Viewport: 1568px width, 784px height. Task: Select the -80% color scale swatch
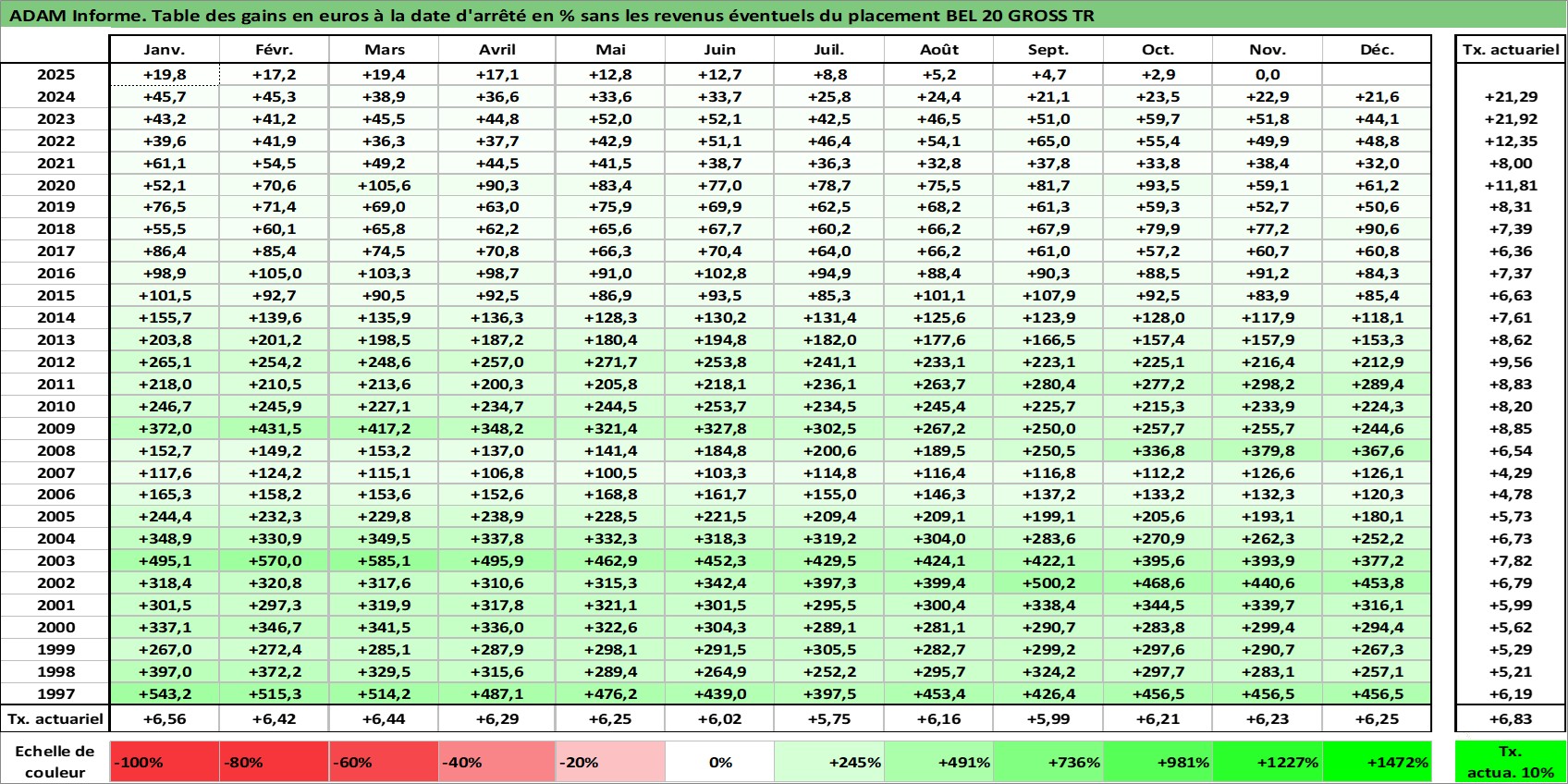(275, 762)
